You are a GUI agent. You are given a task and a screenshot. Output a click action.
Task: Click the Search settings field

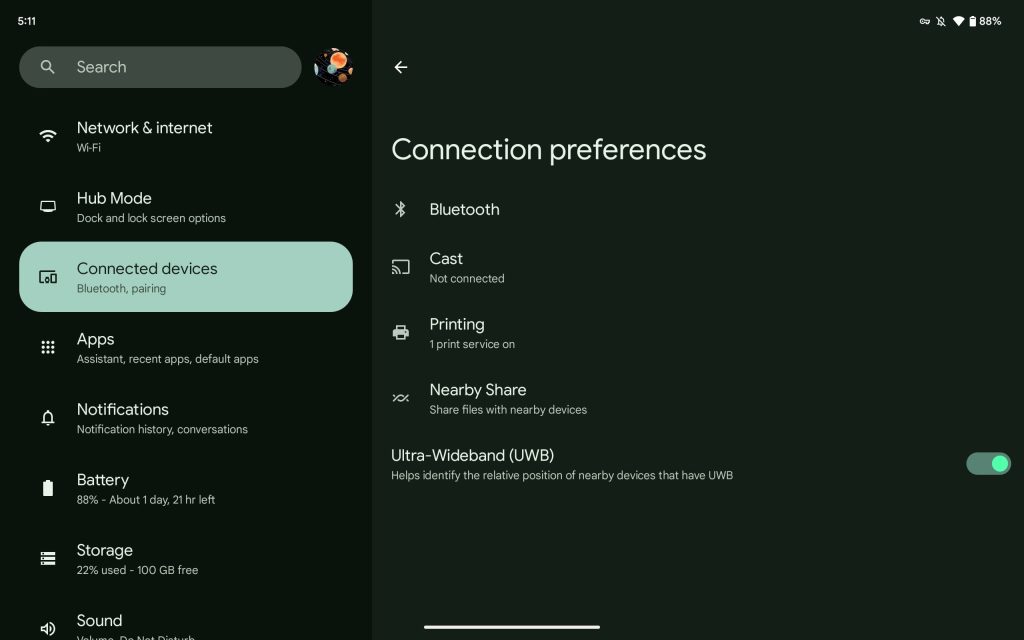click(x=160, y=67)
